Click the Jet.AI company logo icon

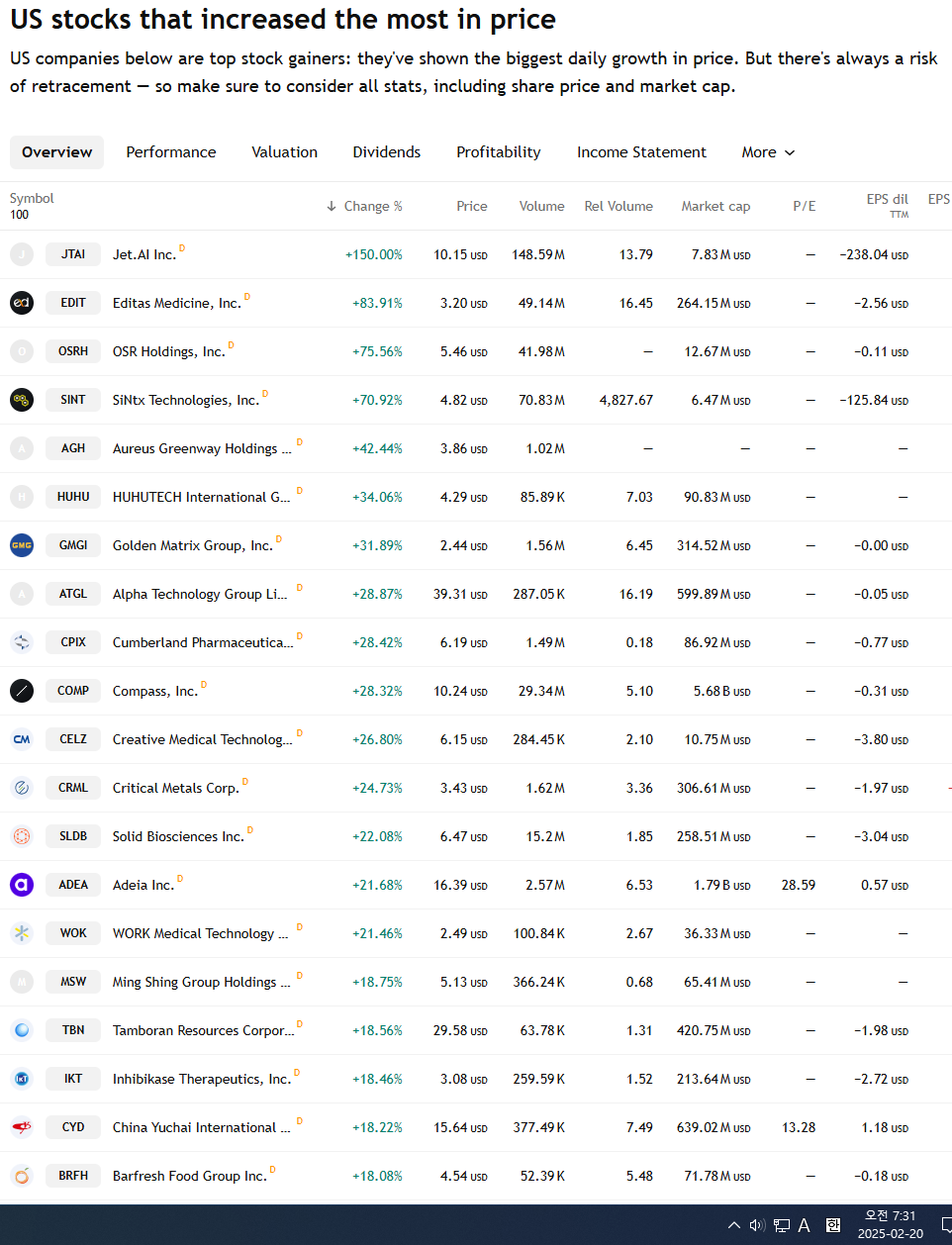pos(22,254)
